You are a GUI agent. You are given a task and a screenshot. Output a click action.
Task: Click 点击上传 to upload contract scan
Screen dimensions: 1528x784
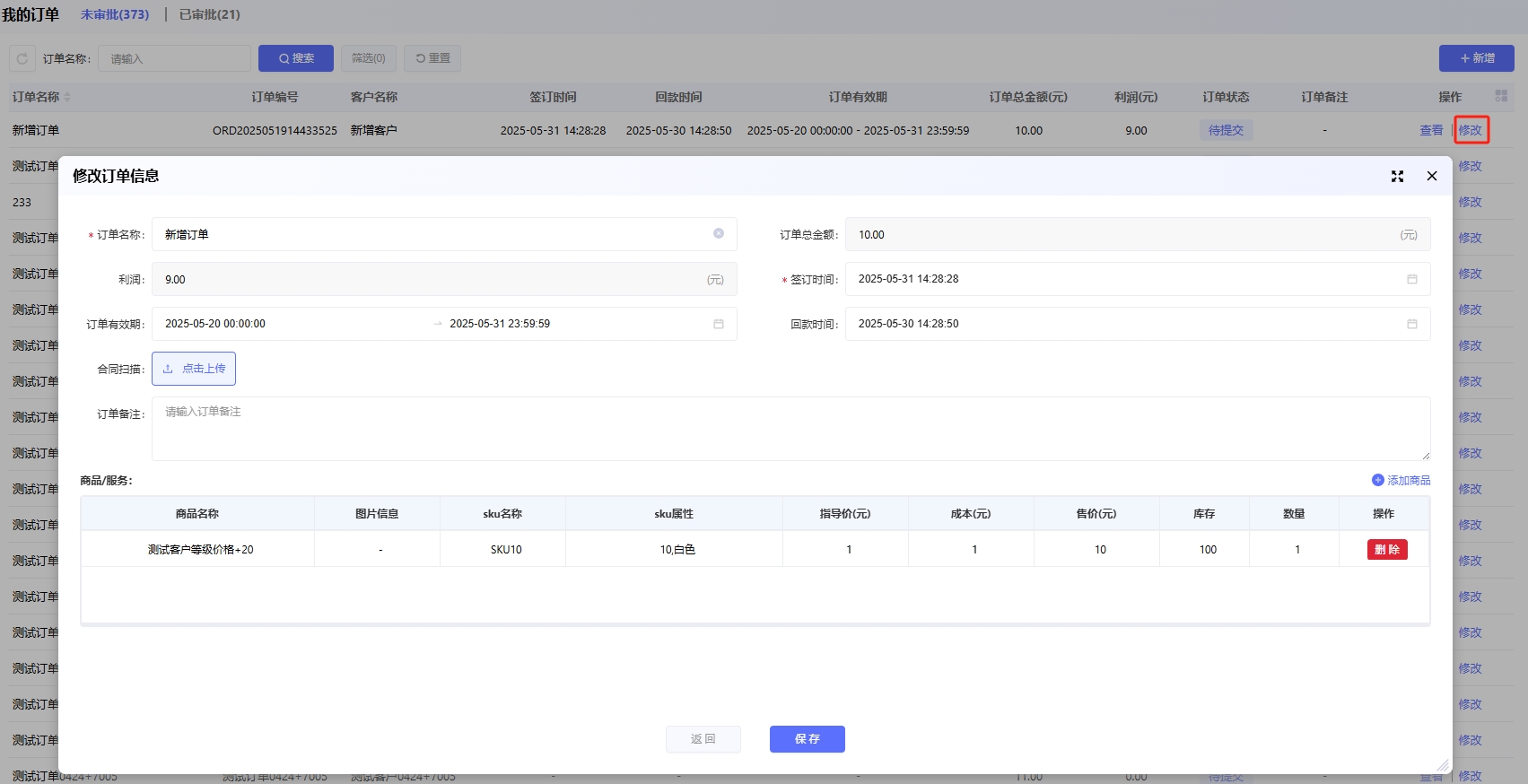(x=194, y=369)
